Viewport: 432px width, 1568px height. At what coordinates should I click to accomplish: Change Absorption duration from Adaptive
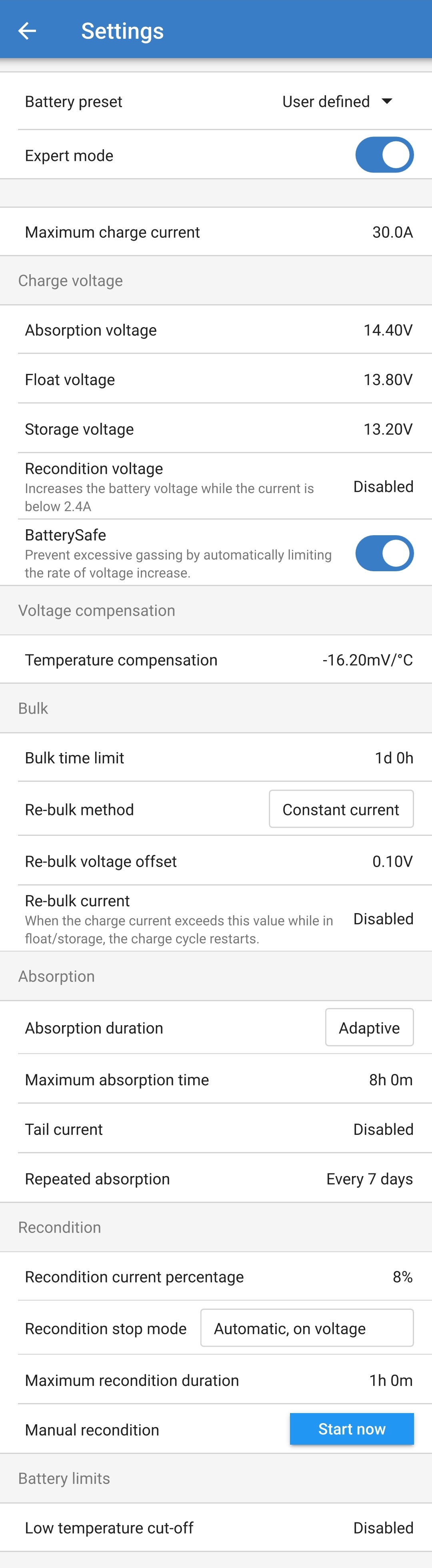coord(369,1027)
